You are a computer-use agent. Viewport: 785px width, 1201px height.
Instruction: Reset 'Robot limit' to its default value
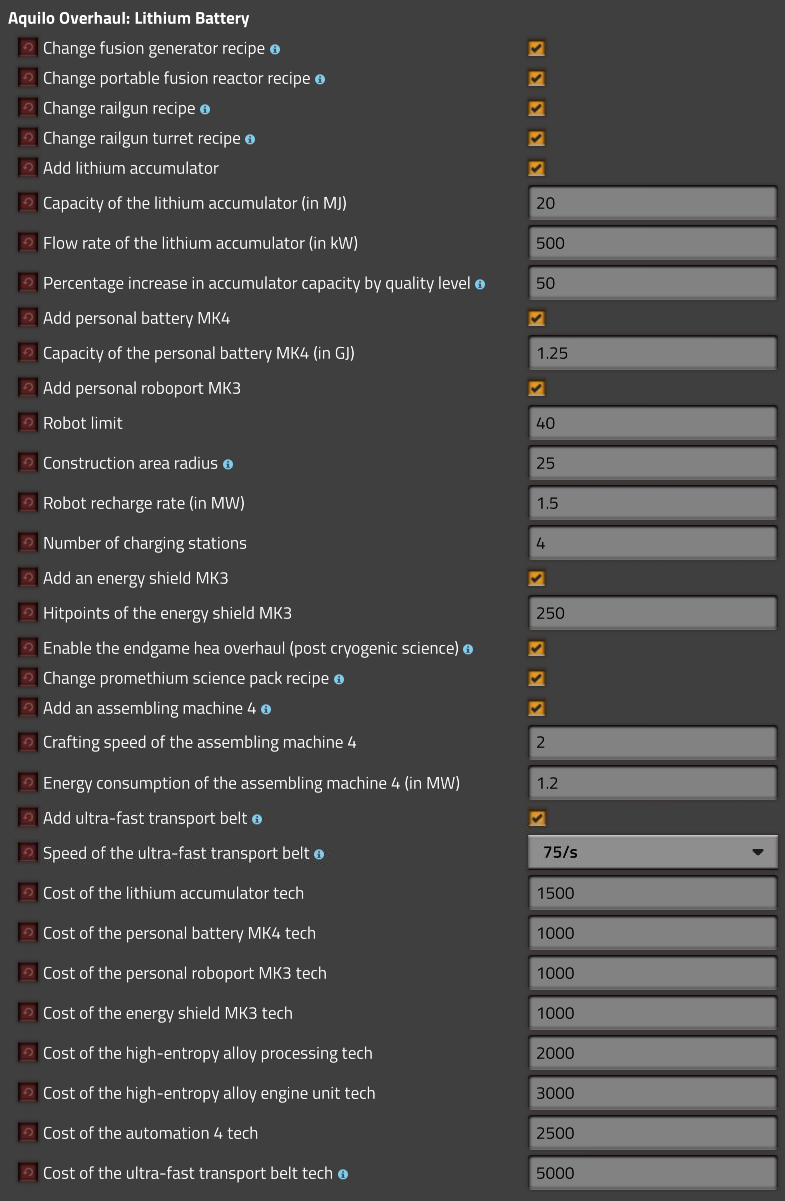click(27, 423)
